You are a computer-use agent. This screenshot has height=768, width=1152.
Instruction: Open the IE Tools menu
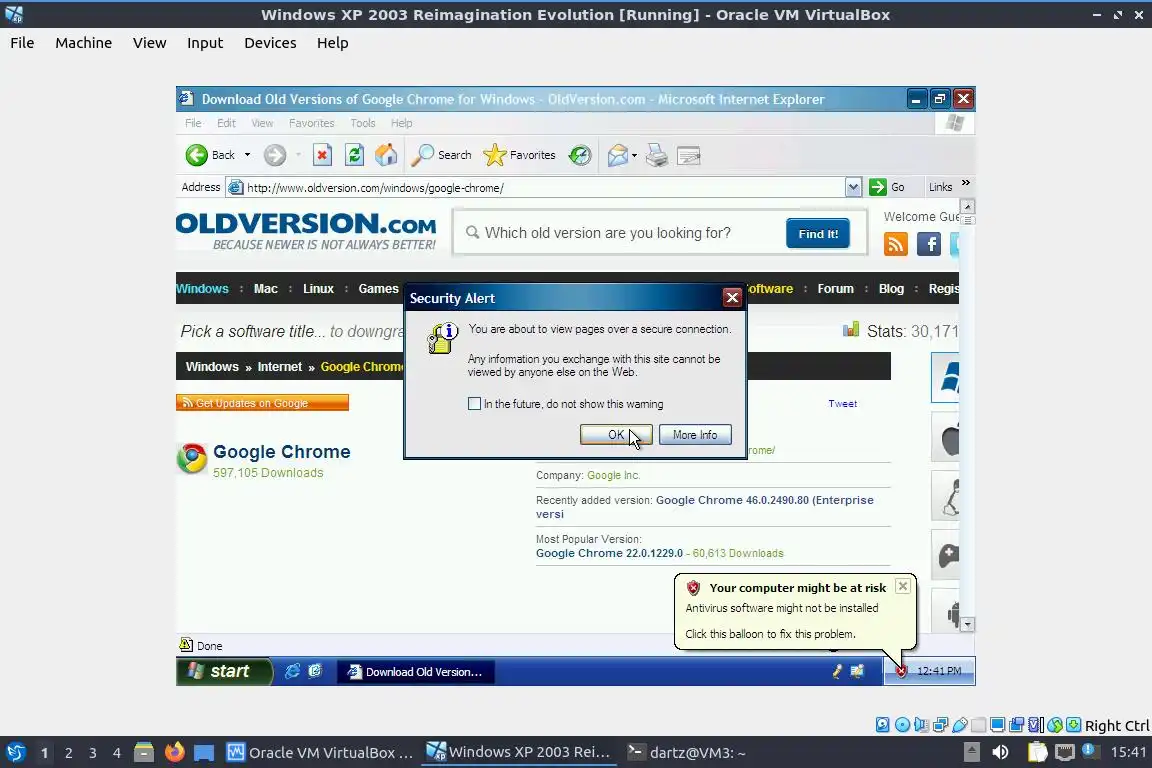point(363,123)
